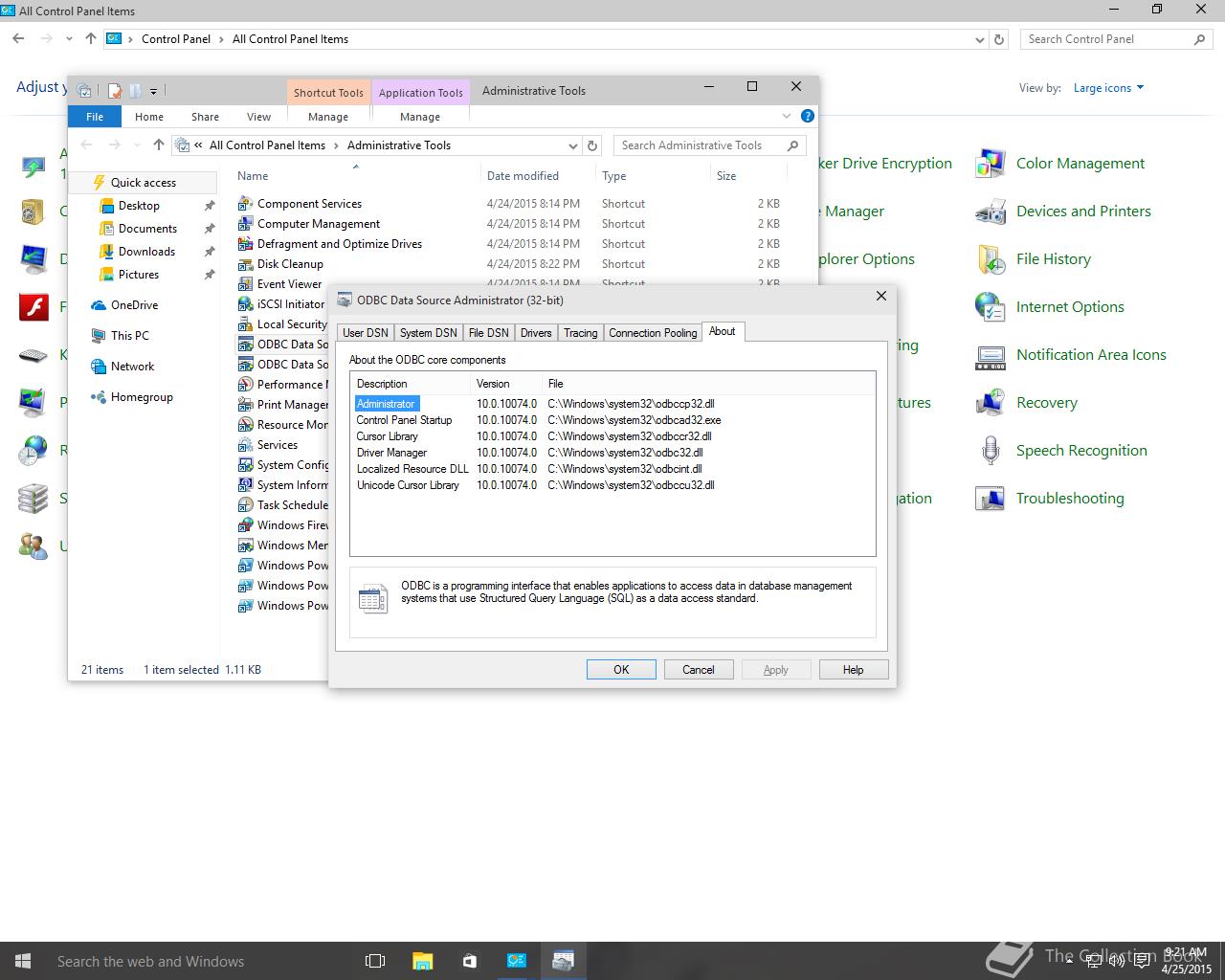Switch to the User DSN tab

pos(365,333)
